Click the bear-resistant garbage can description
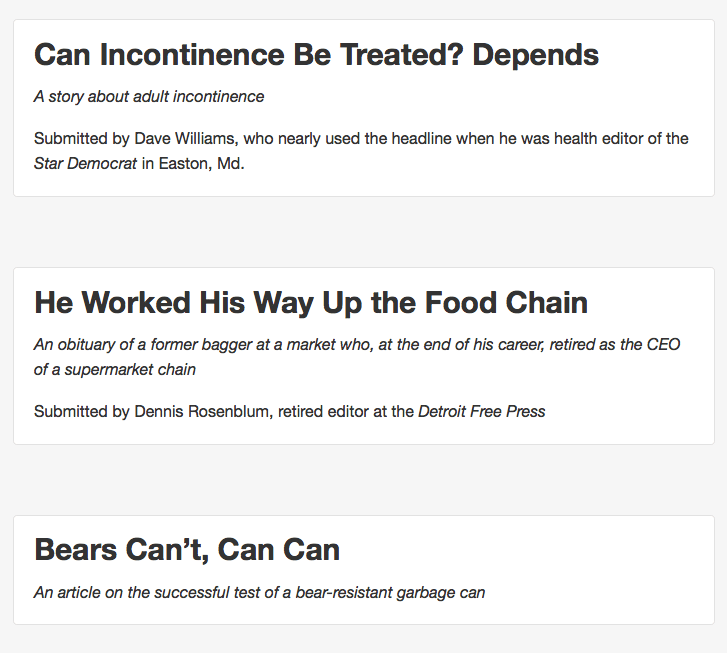 [260, 592]
